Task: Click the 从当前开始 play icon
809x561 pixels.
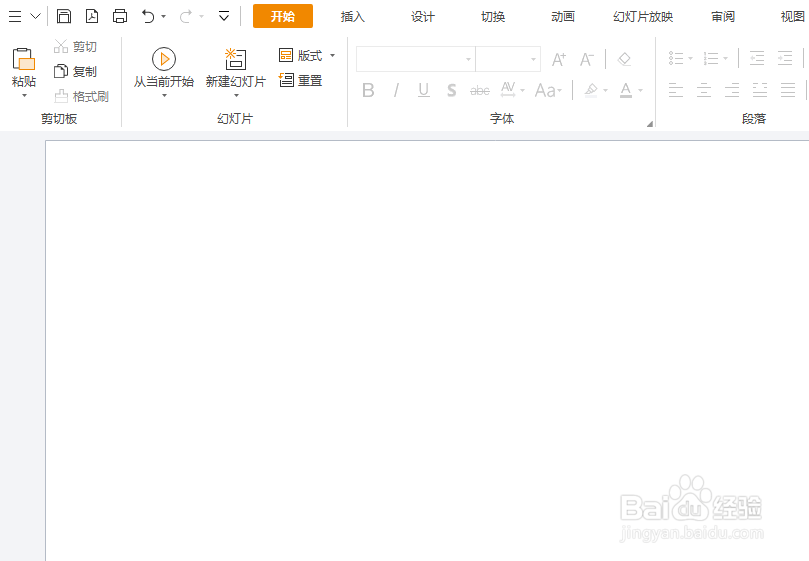Action: [164, 59]
